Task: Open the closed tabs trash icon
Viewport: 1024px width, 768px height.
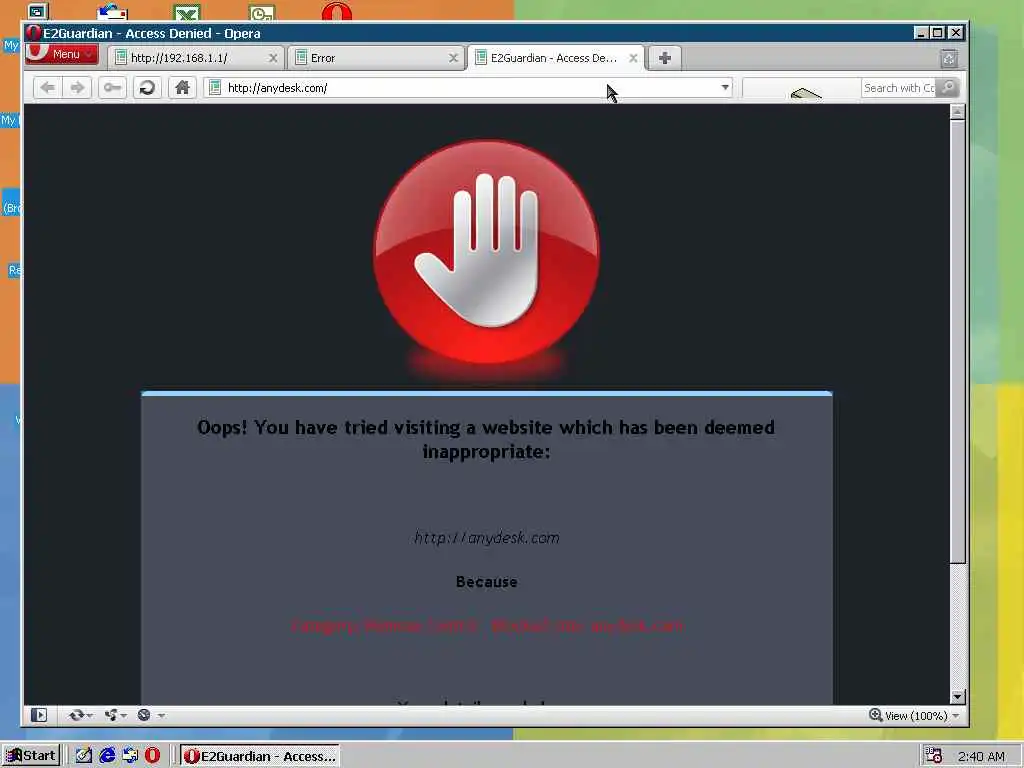Action: point(950,59)
